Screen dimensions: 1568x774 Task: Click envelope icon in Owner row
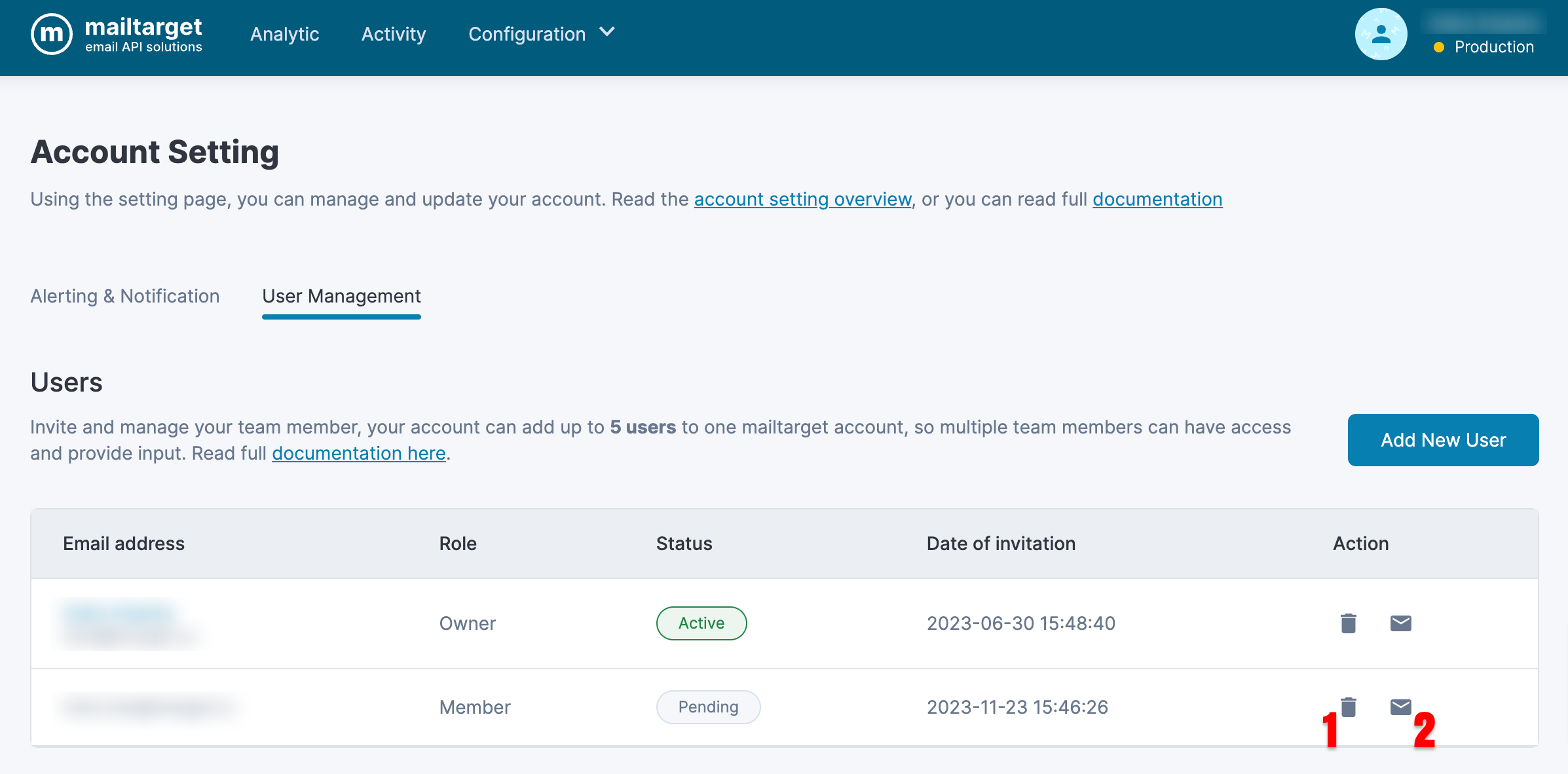1400,623
